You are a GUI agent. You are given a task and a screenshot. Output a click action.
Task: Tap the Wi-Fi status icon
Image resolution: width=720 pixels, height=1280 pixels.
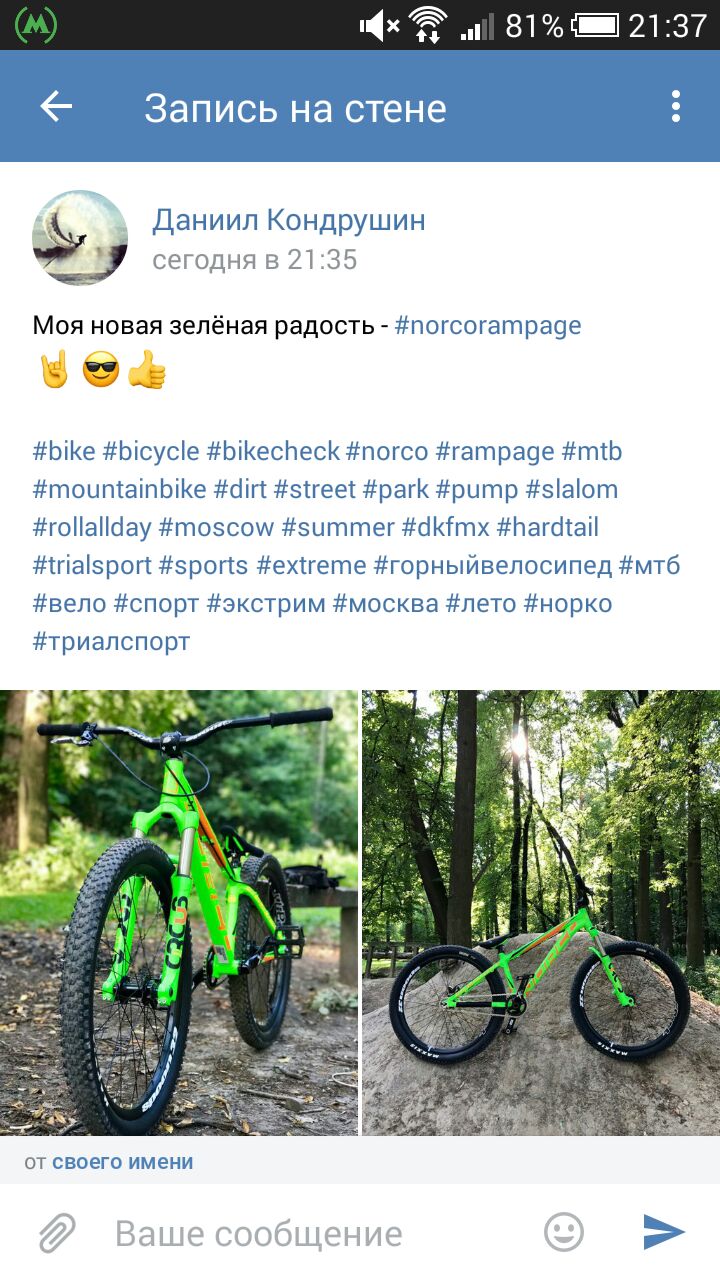point(428,25)
